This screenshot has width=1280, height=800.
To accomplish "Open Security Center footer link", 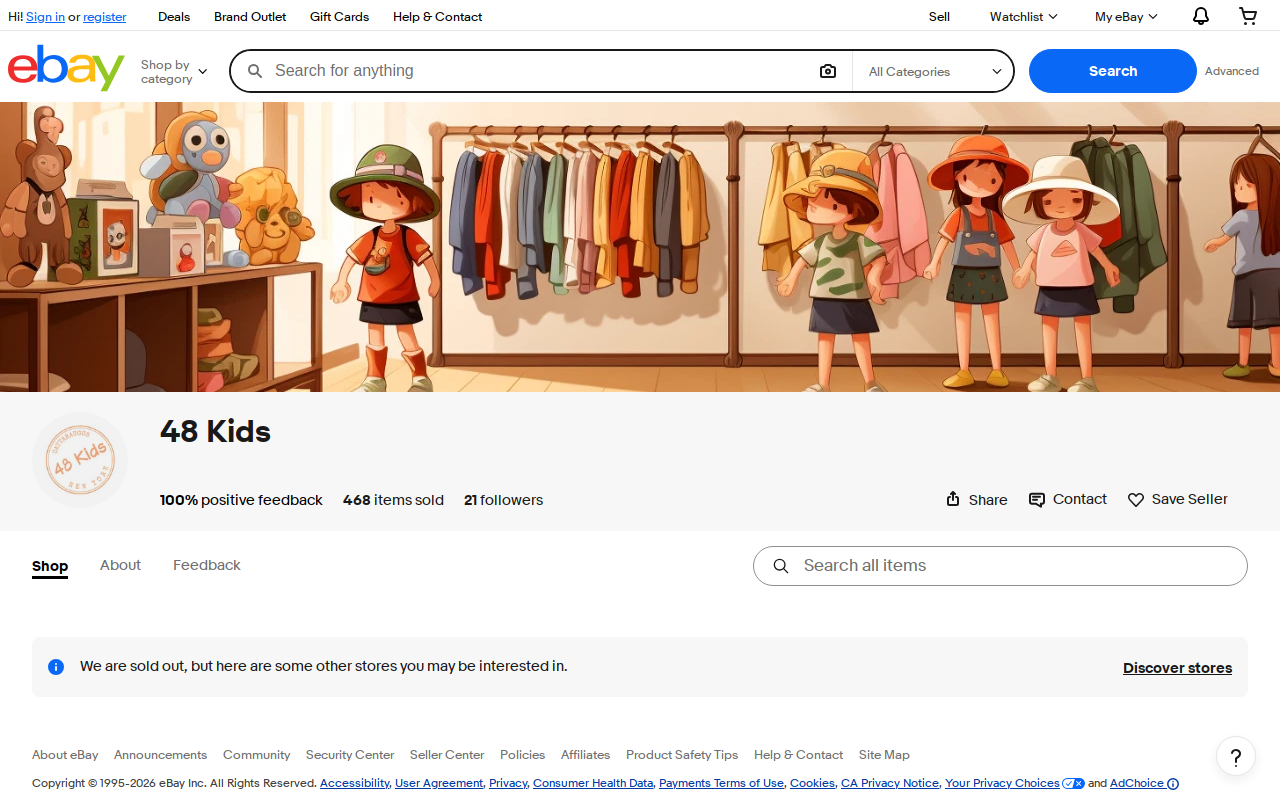I will [350, 755].
